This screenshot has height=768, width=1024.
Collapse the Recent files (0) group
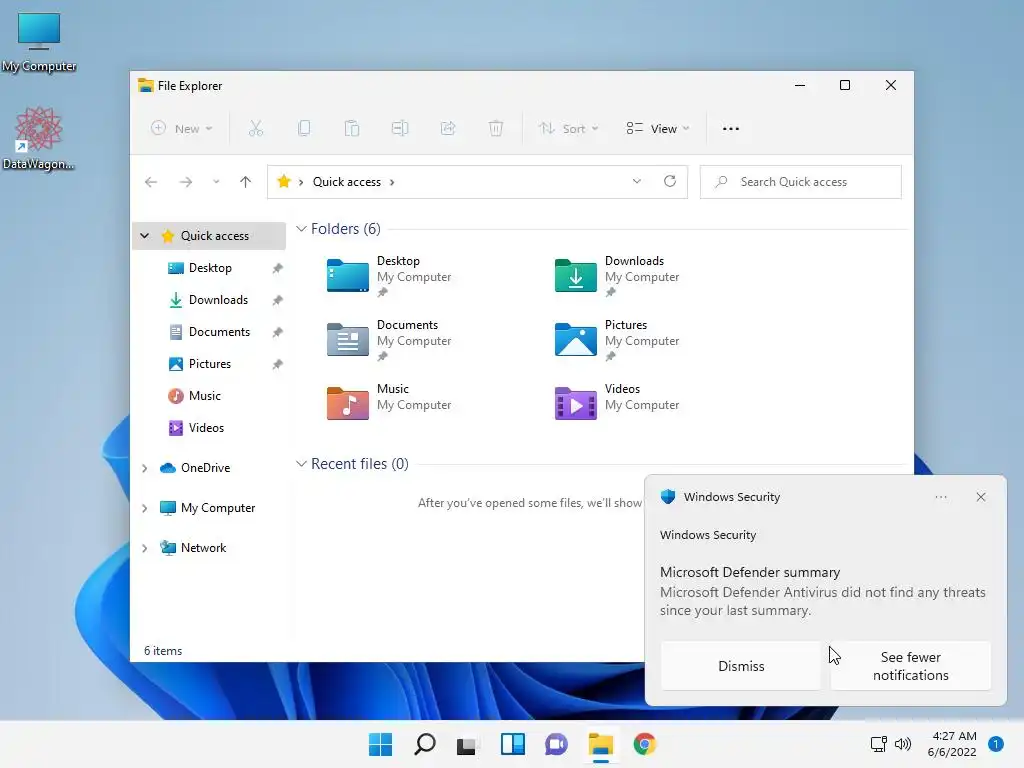[x=301, y=464]
